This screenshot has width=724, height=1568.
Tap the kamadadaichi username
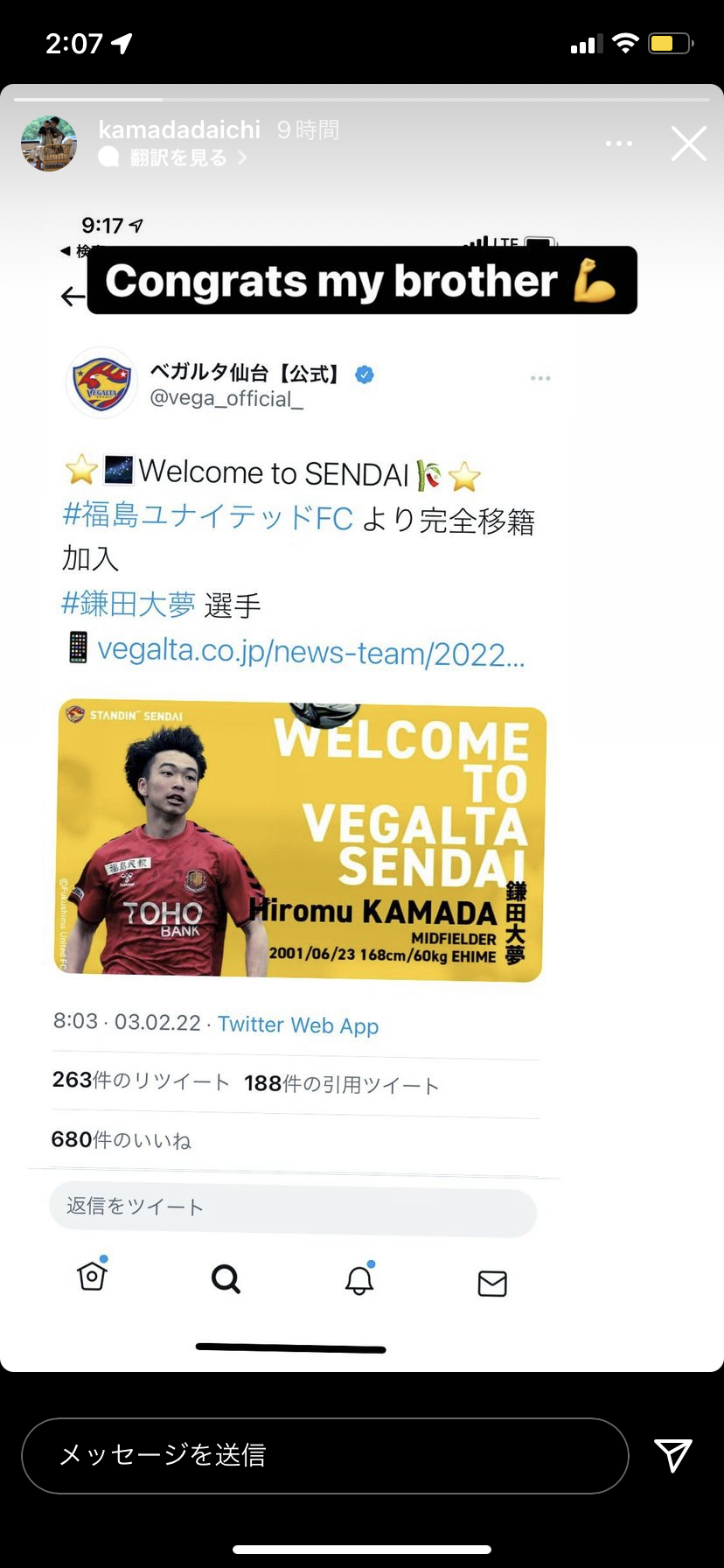179,129
